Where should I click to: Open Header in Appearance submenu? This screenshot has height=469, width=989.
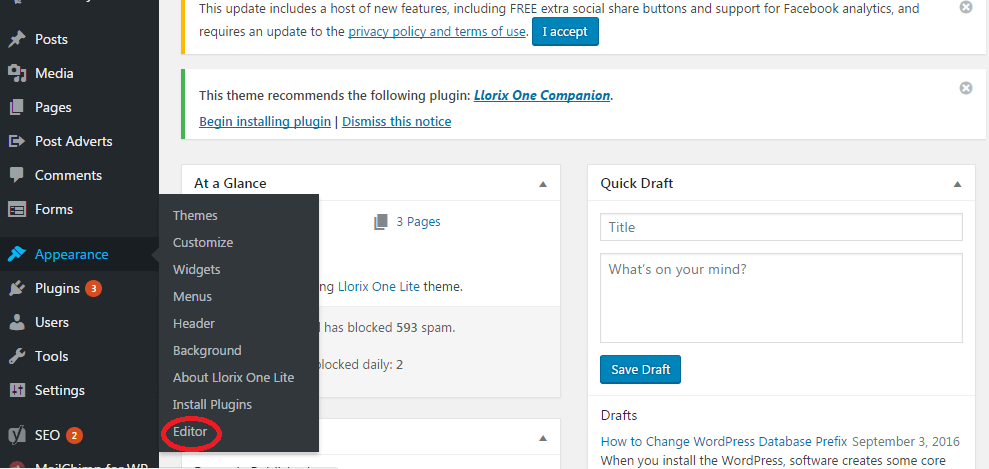click(194, 323)
